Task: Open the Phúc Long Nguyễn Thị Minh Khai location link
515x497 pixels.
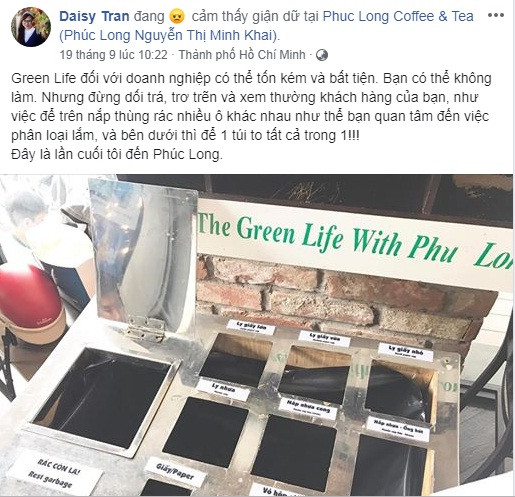Action: pyautogui.click(x=169, y=35)
